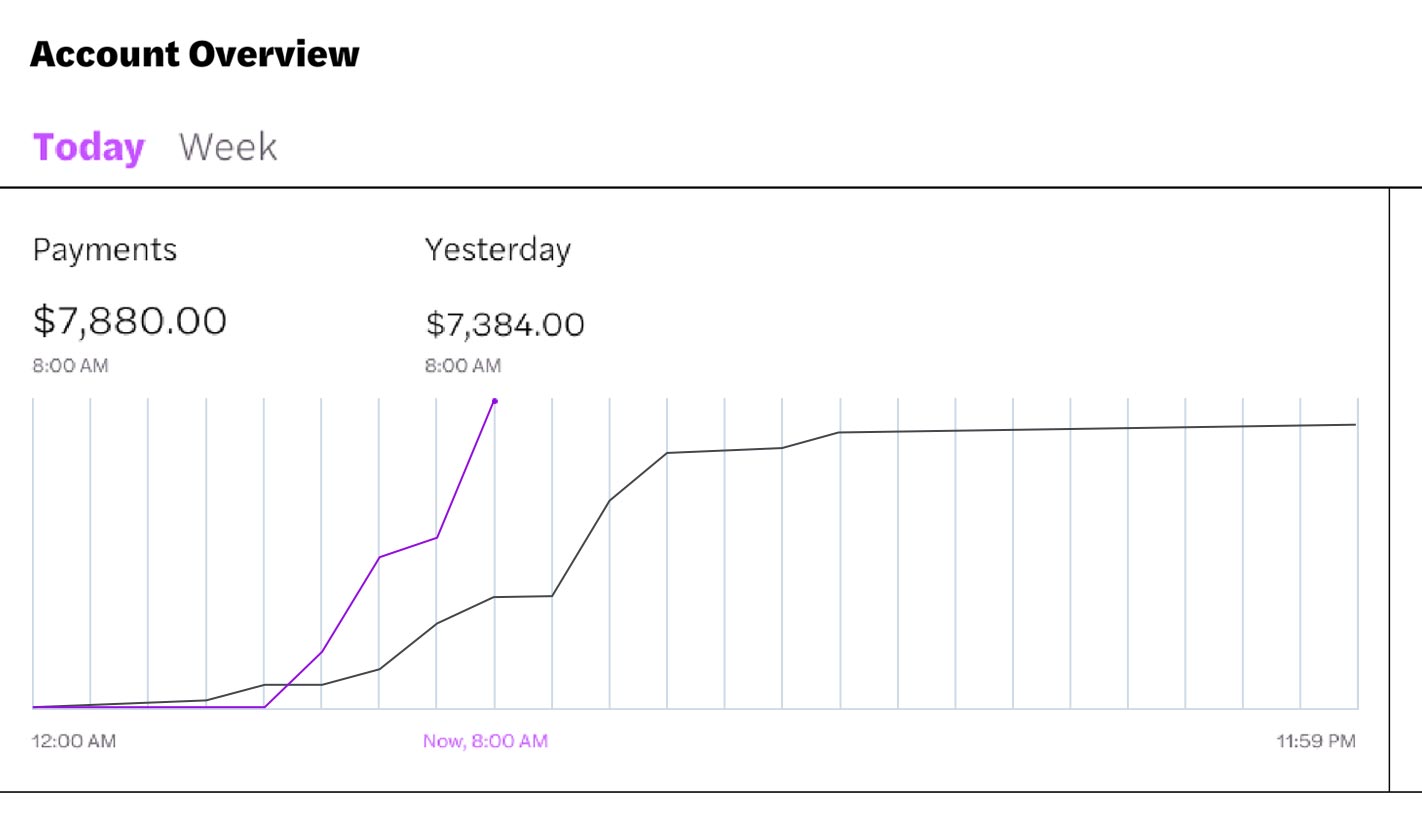1422x834 pixels.
Task: Click the Payments label
Action: point(105,250)
